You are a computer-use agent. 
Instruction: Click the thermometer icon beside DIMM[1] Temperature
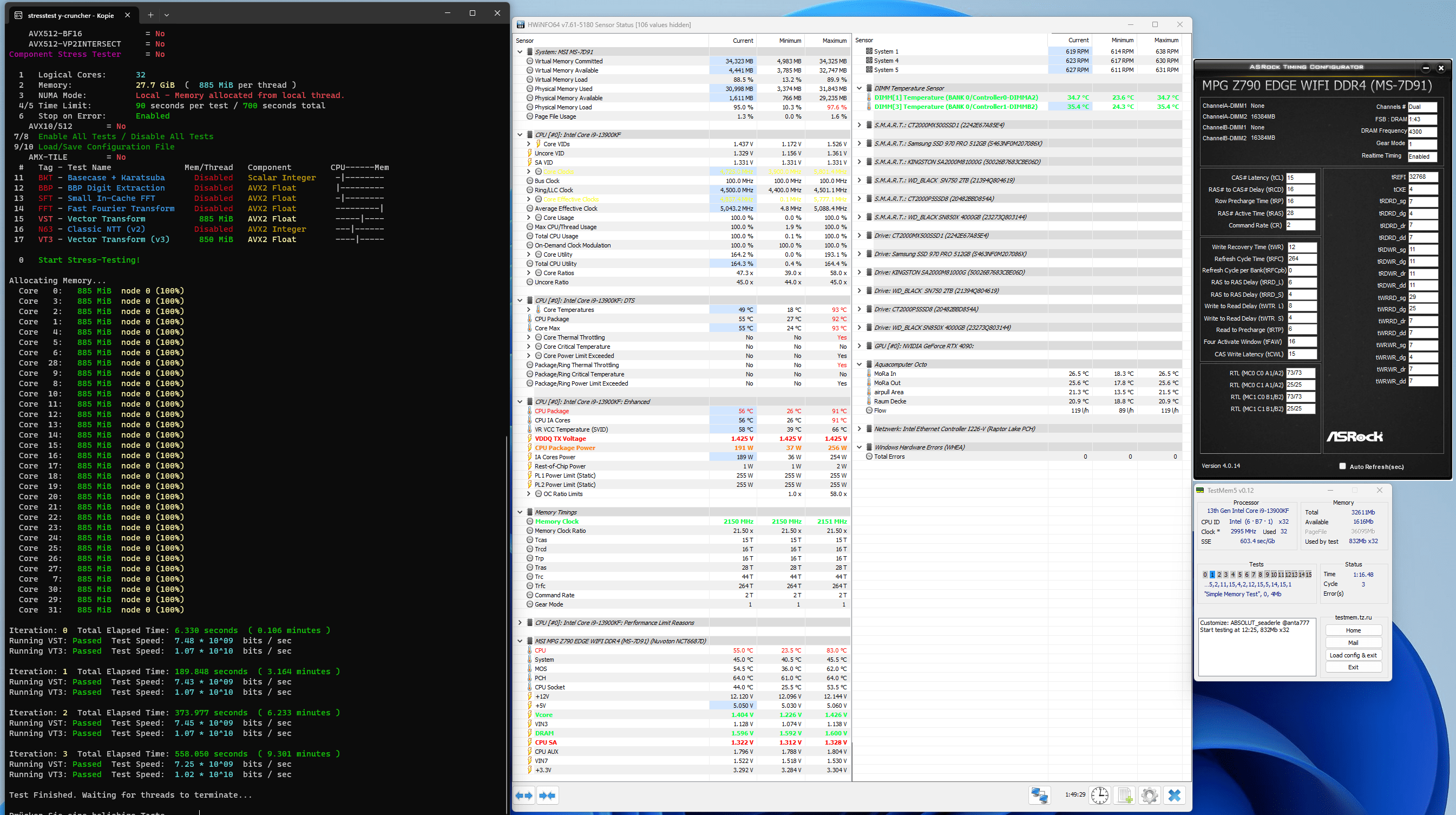tap(869, 97)
